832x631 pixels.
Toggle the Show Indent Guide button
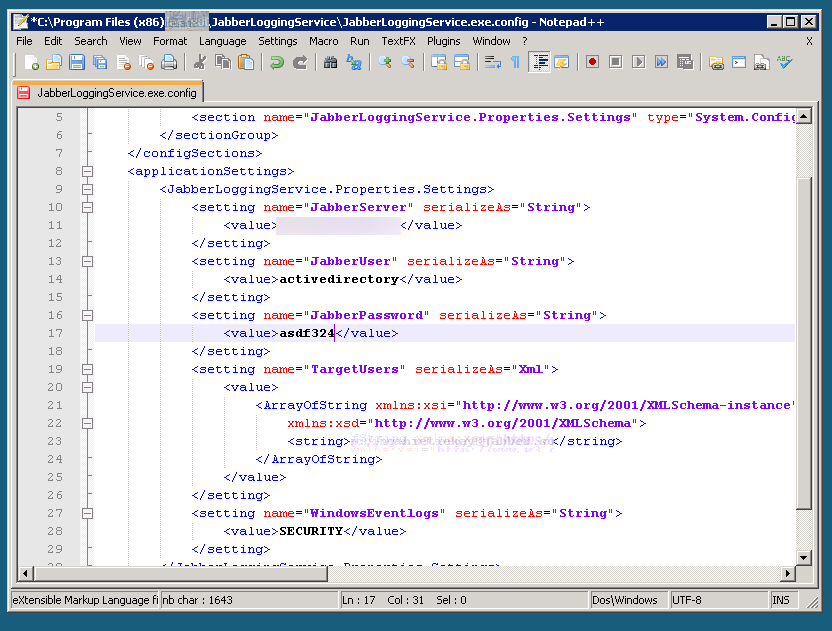(x=540, y=63)
